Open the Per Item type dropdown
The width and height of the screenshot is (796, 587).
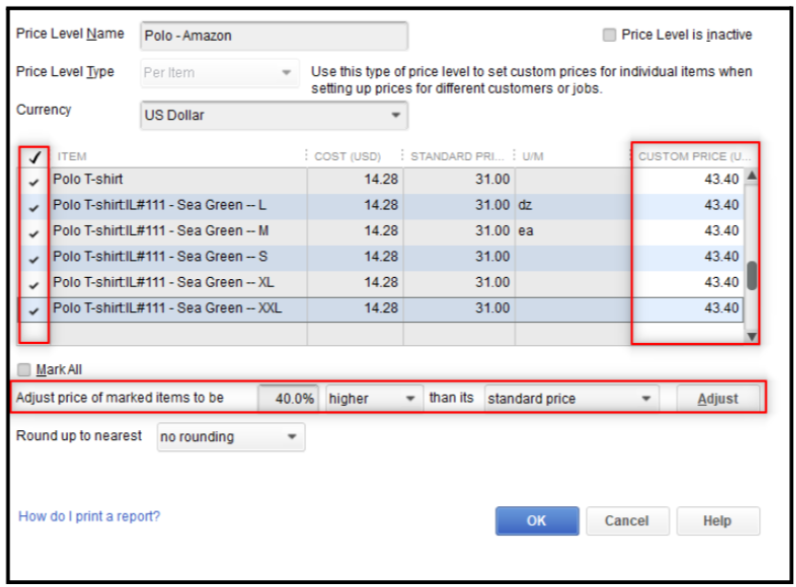coord(220,73)
